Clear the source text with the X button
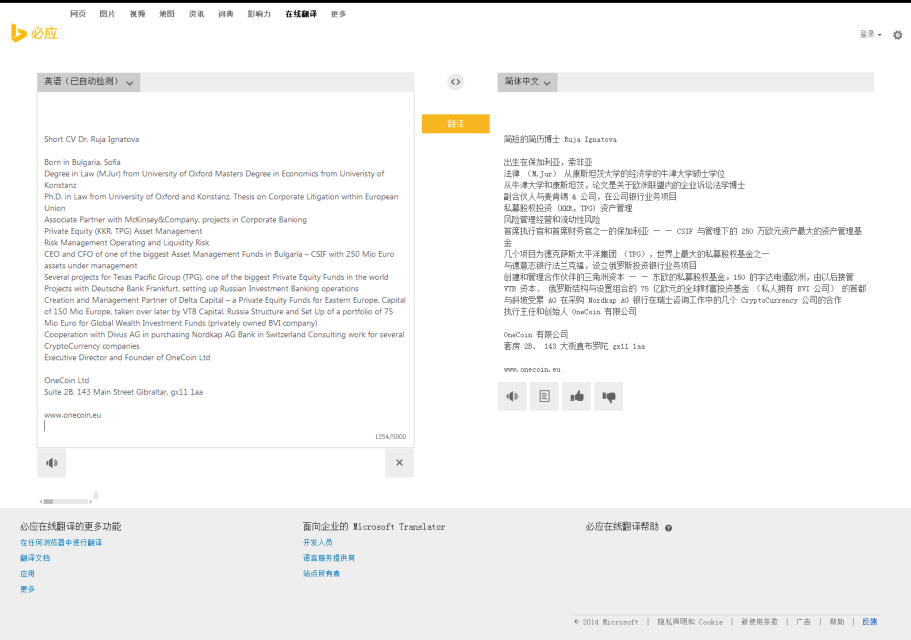Screen dimensions: 911x640 point(399,463)
